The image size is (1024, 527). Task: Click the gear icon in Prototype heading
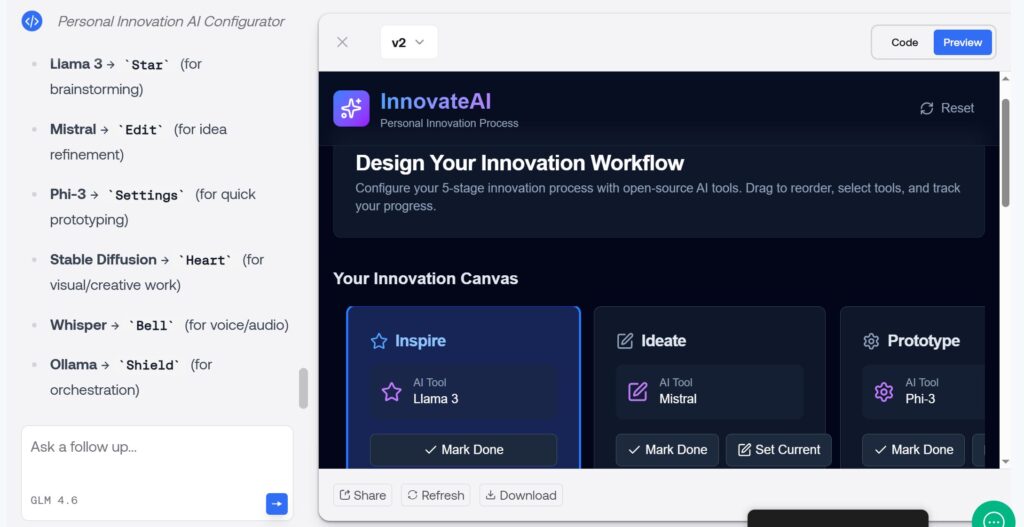coord(871,341)
